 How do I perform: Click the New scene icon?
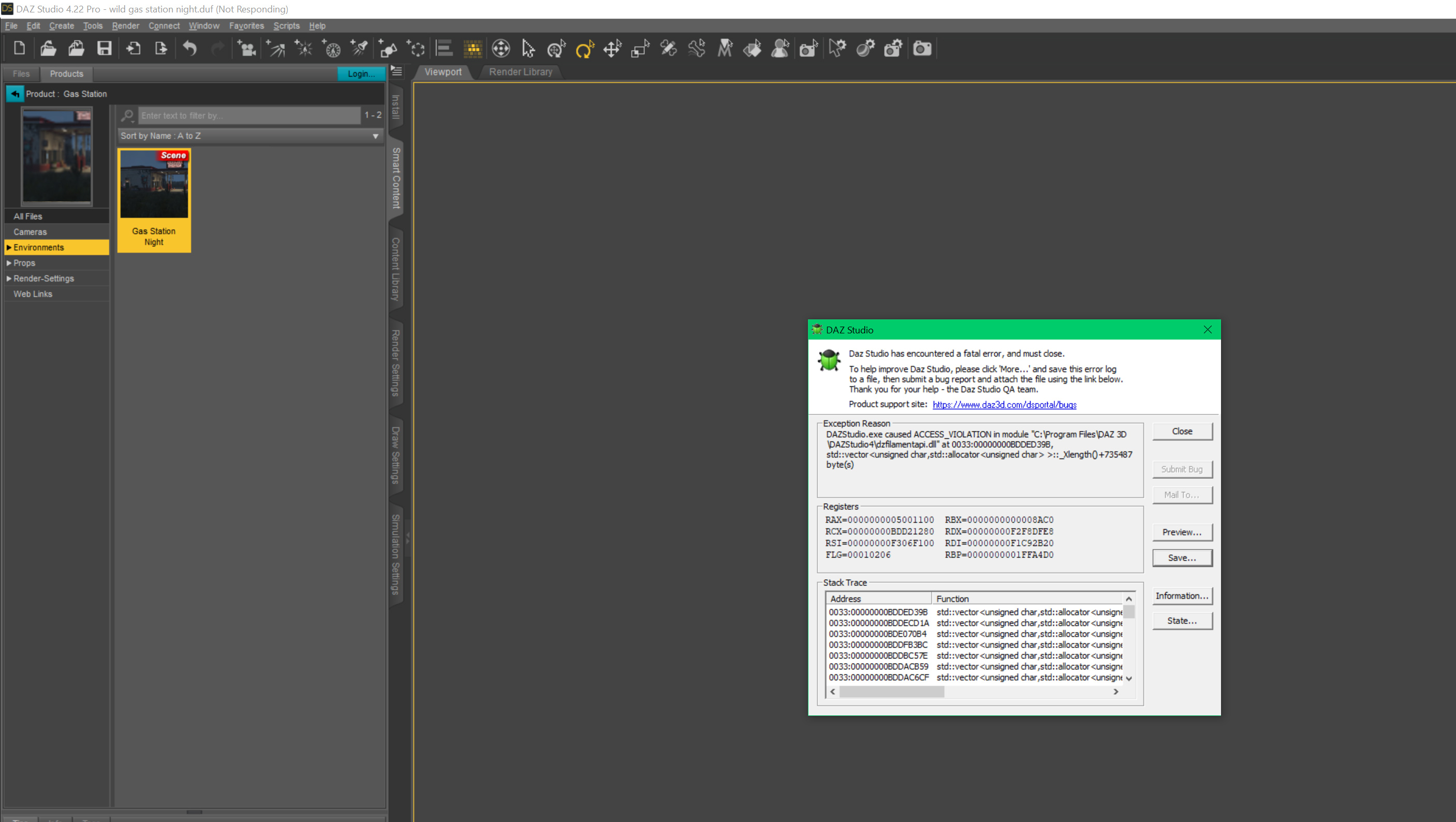pyautogui.click(x=19, y=49)
